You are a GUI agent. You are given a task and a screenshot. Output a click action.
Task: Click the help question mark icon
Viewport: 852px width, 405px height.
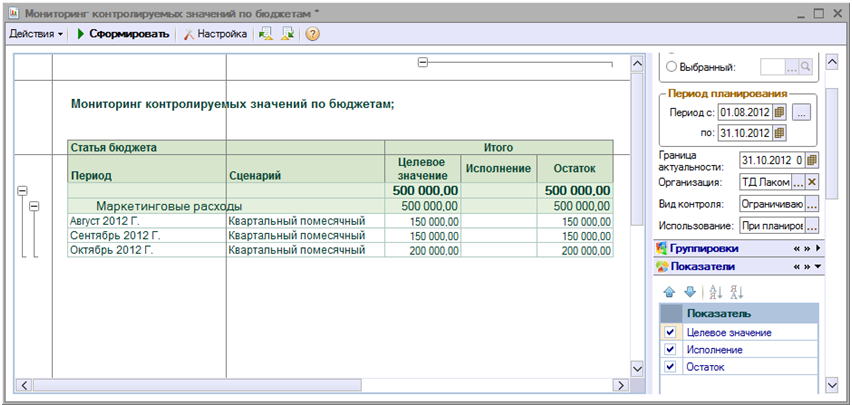[312, 33]
